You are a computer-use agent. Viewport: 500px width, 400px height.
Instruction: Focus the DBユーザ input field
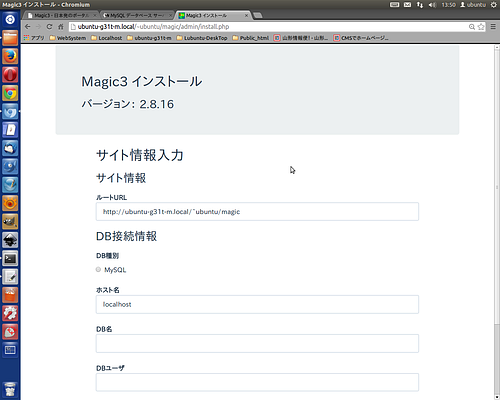[257, 382]
